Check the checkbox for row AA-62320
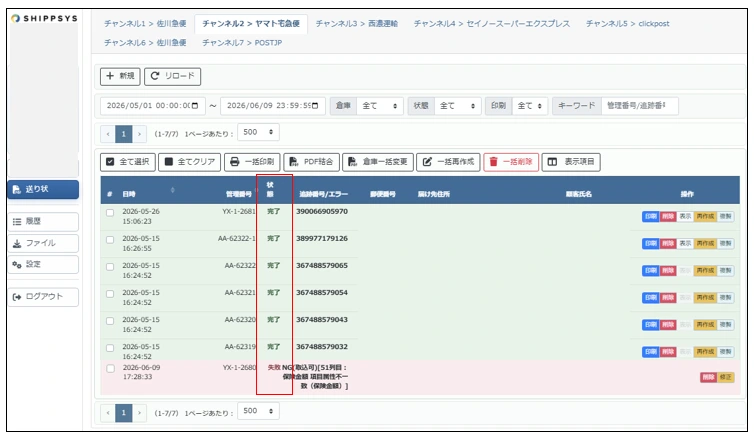The image size is (754, 437). point(110,321)
